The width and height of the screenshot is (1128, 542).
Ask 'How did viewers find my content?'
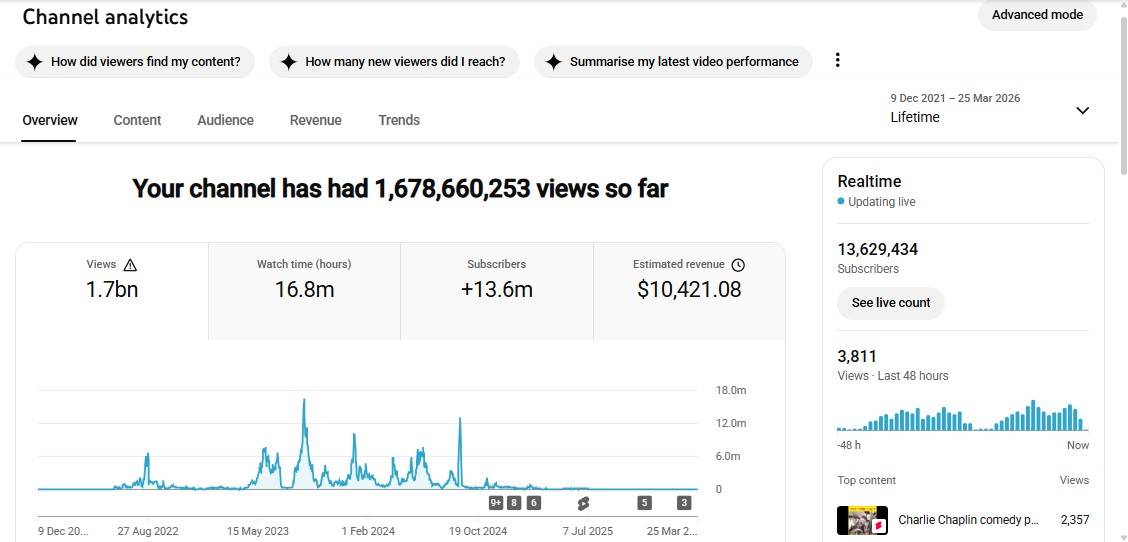[x=135, y=62]
